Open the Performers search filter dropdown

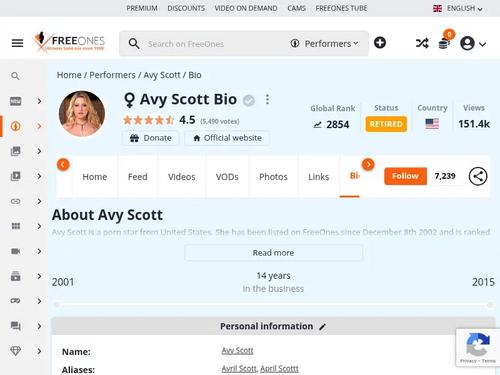click(324, 44)
